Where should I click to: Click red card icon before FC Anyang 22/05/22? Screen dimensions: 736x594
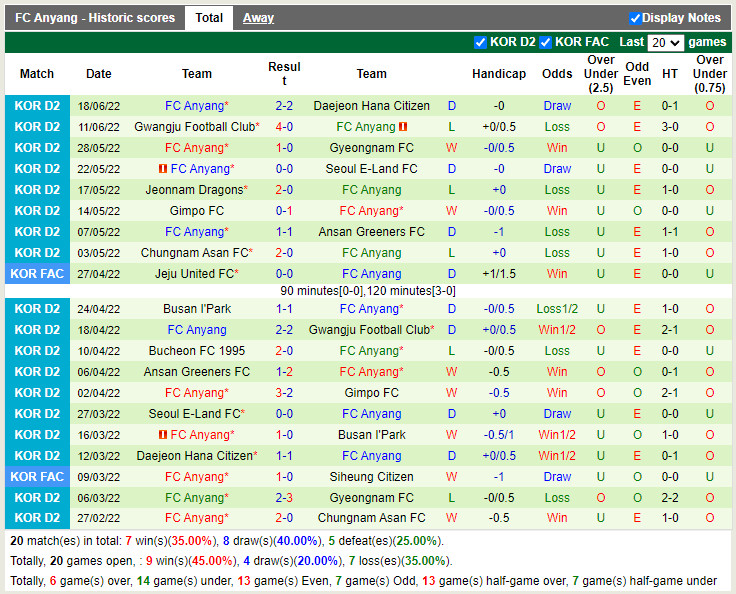click(162, 169)
